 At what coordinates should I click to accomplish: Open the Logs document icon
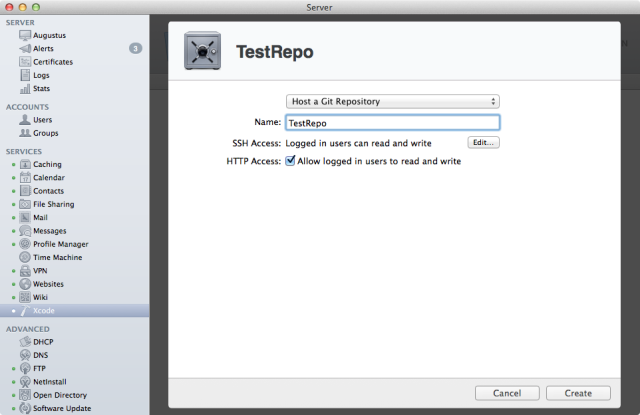[25, 75]
